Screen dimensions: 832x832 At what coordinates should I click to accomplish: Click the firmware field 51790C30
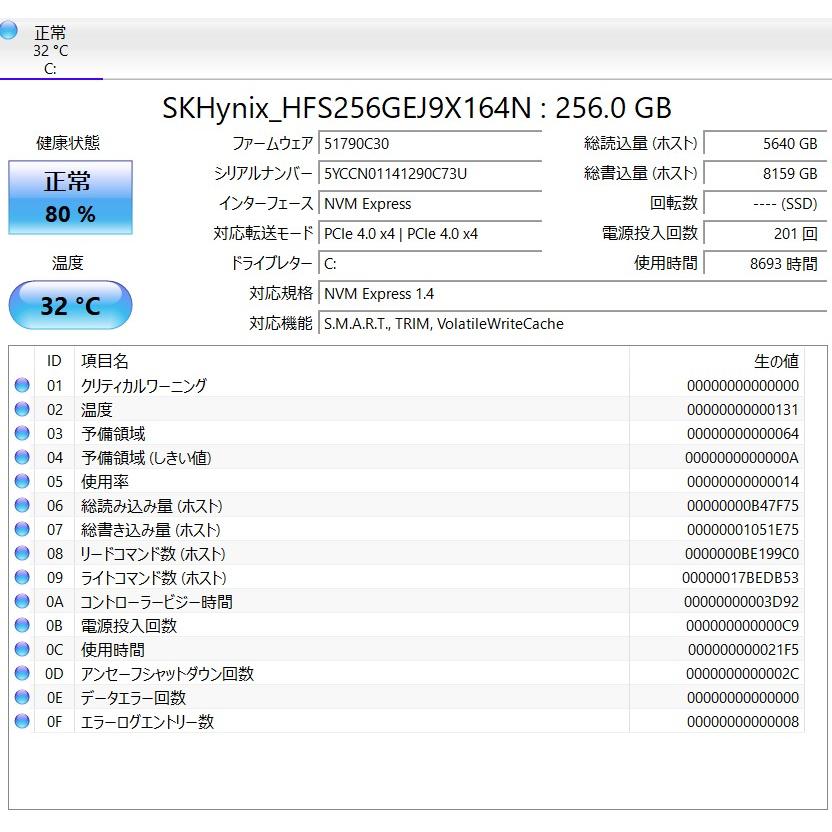click(430, 143)
